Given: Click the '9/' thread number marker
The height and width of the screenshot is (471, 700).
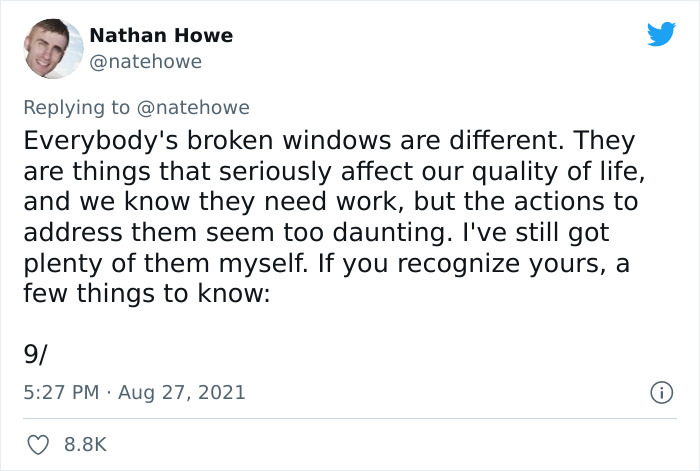Looking at the screenshot, I should click(x=35, y=355).
